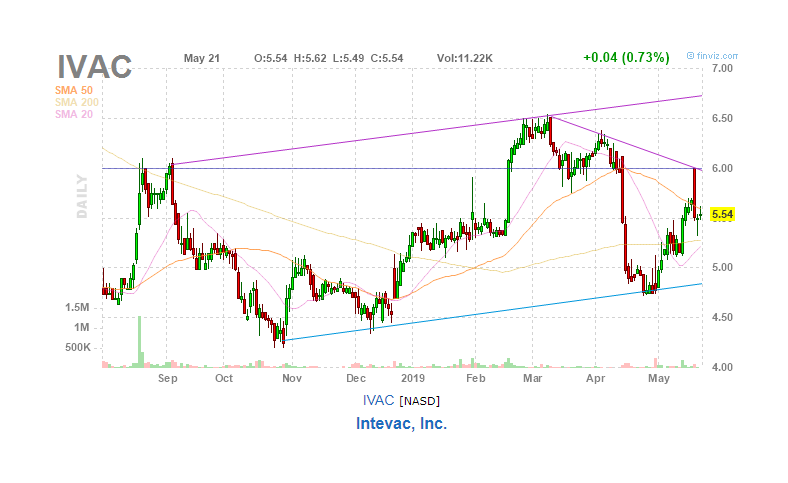Click the yellow 5.54 current price tag
788x483 pixels.
[x=722, y=215]
